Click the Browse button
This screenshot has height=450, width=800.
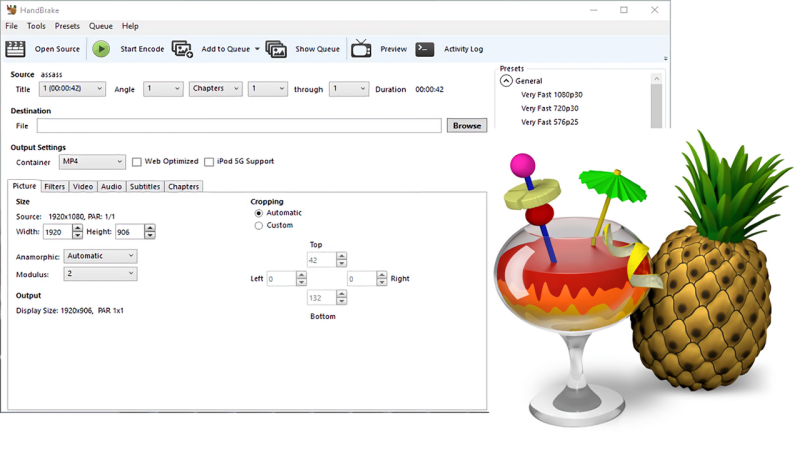click(467, 126)
